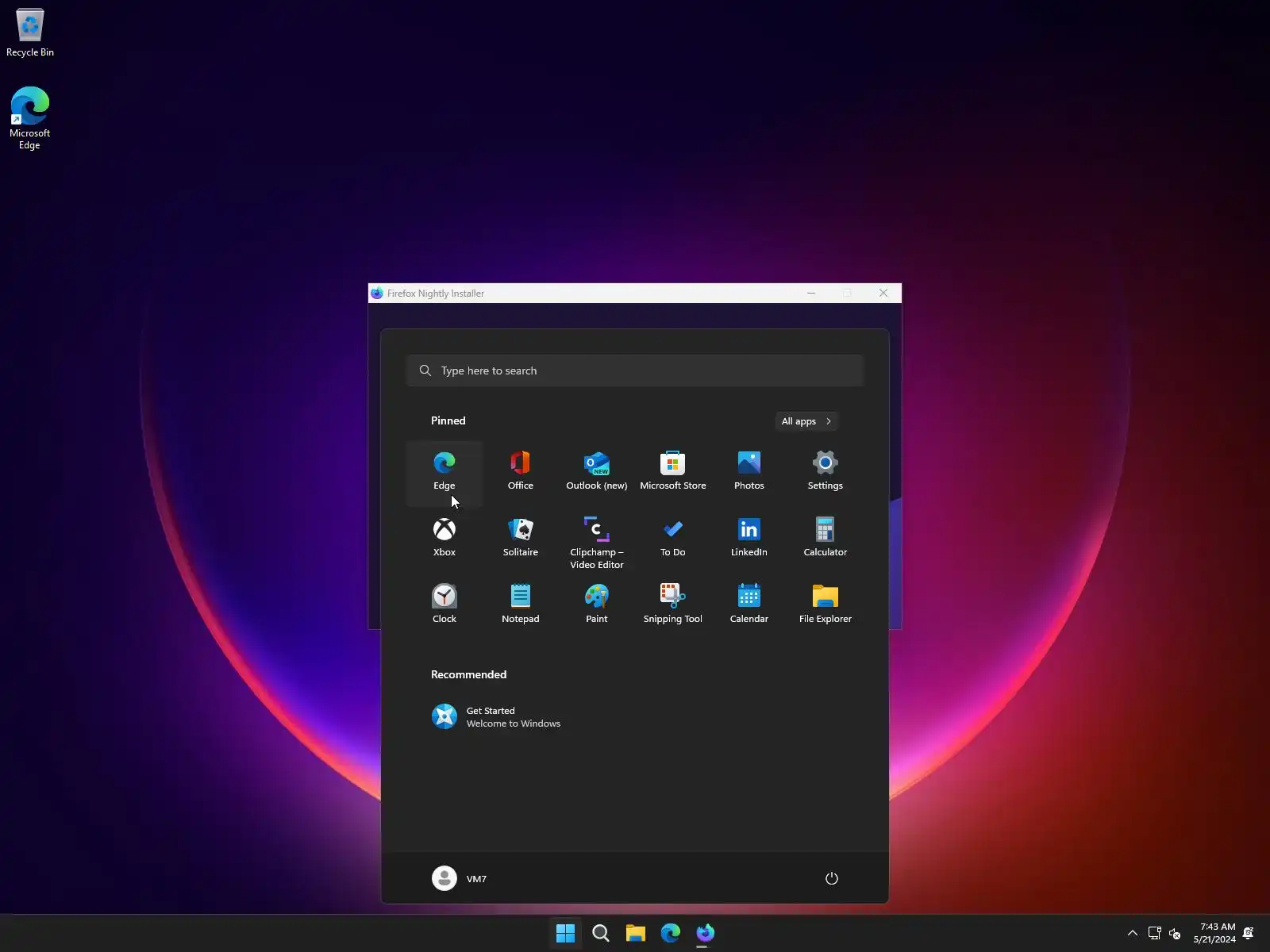The height and width of the screenshot is (952, 1270).
Task: Launch the Paint app
Action: (597, 605)
